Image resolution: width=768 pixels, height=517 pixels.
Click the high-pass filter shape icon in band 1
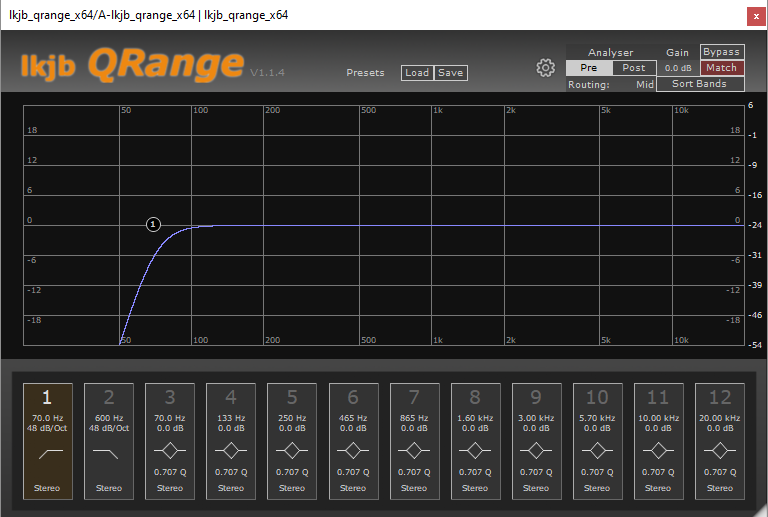pyautogui.click(x=50, y=454)
